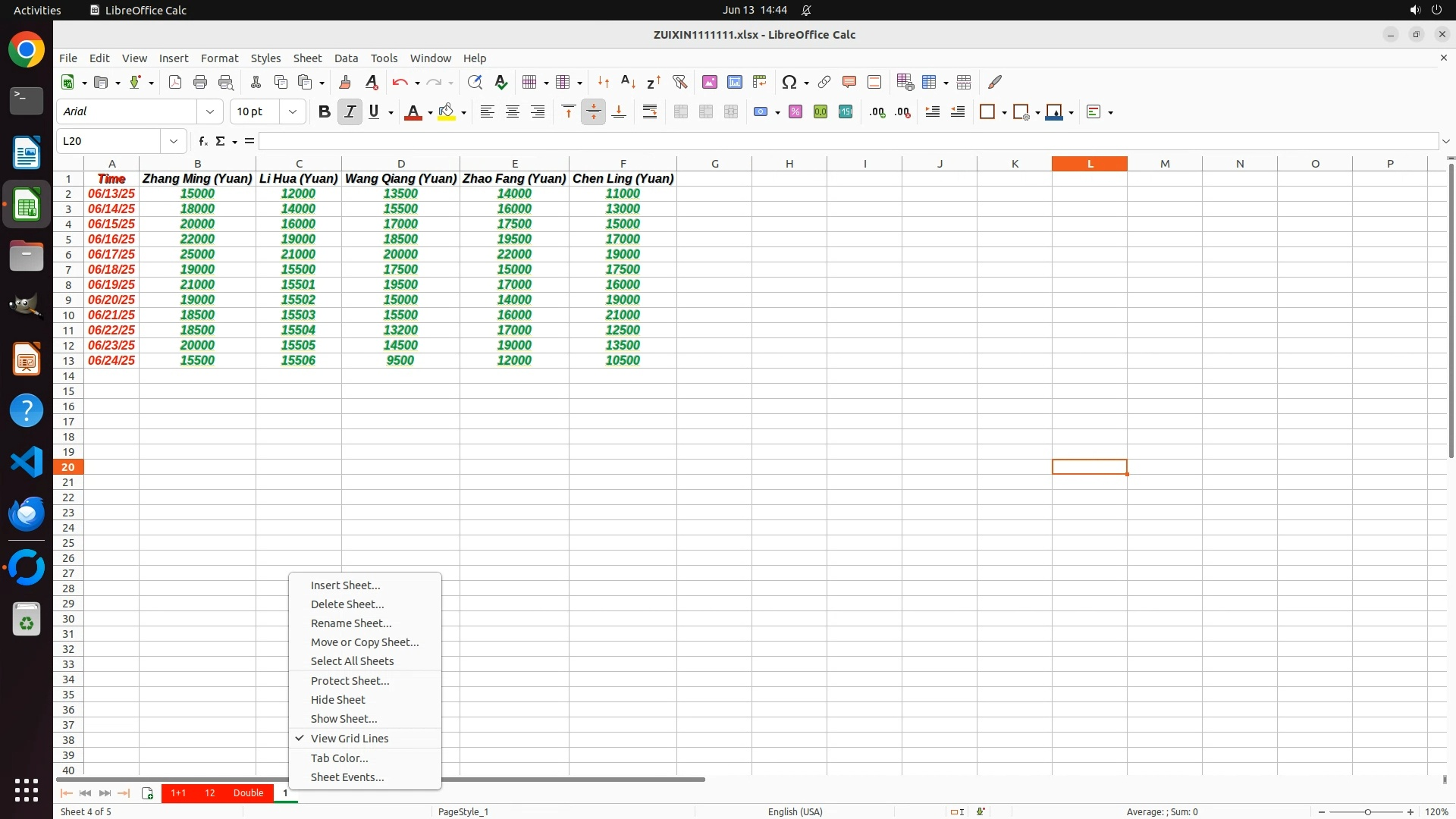Toggle Bold formatting button

[x=324, y=111]
